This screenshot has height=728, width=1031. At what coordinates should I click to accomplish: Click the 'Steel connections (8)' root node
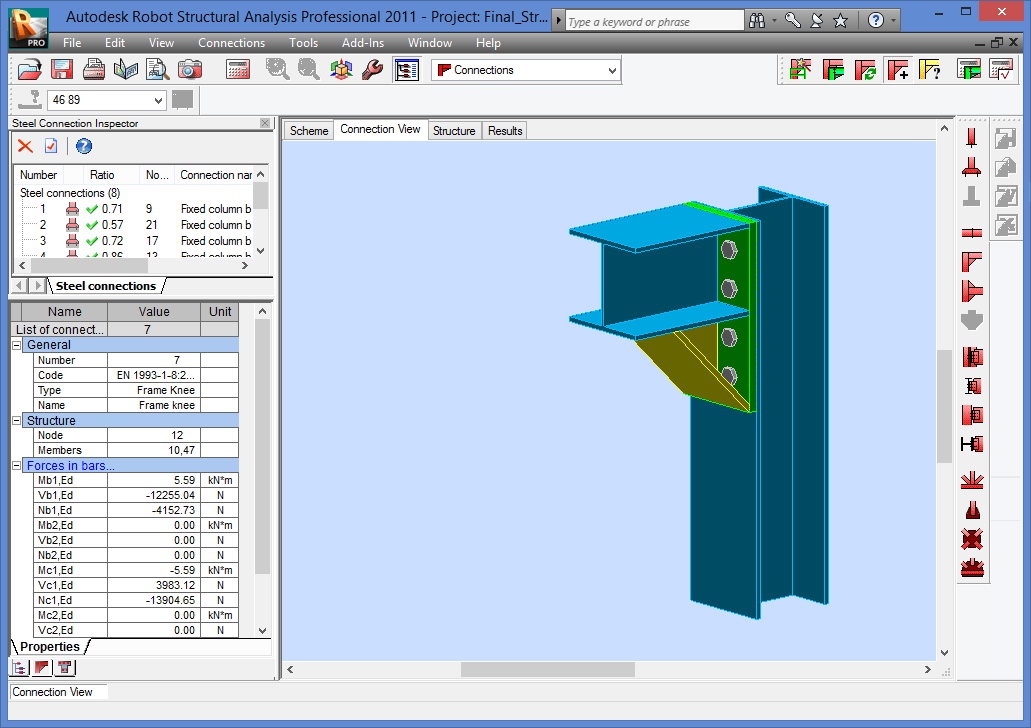70,193
